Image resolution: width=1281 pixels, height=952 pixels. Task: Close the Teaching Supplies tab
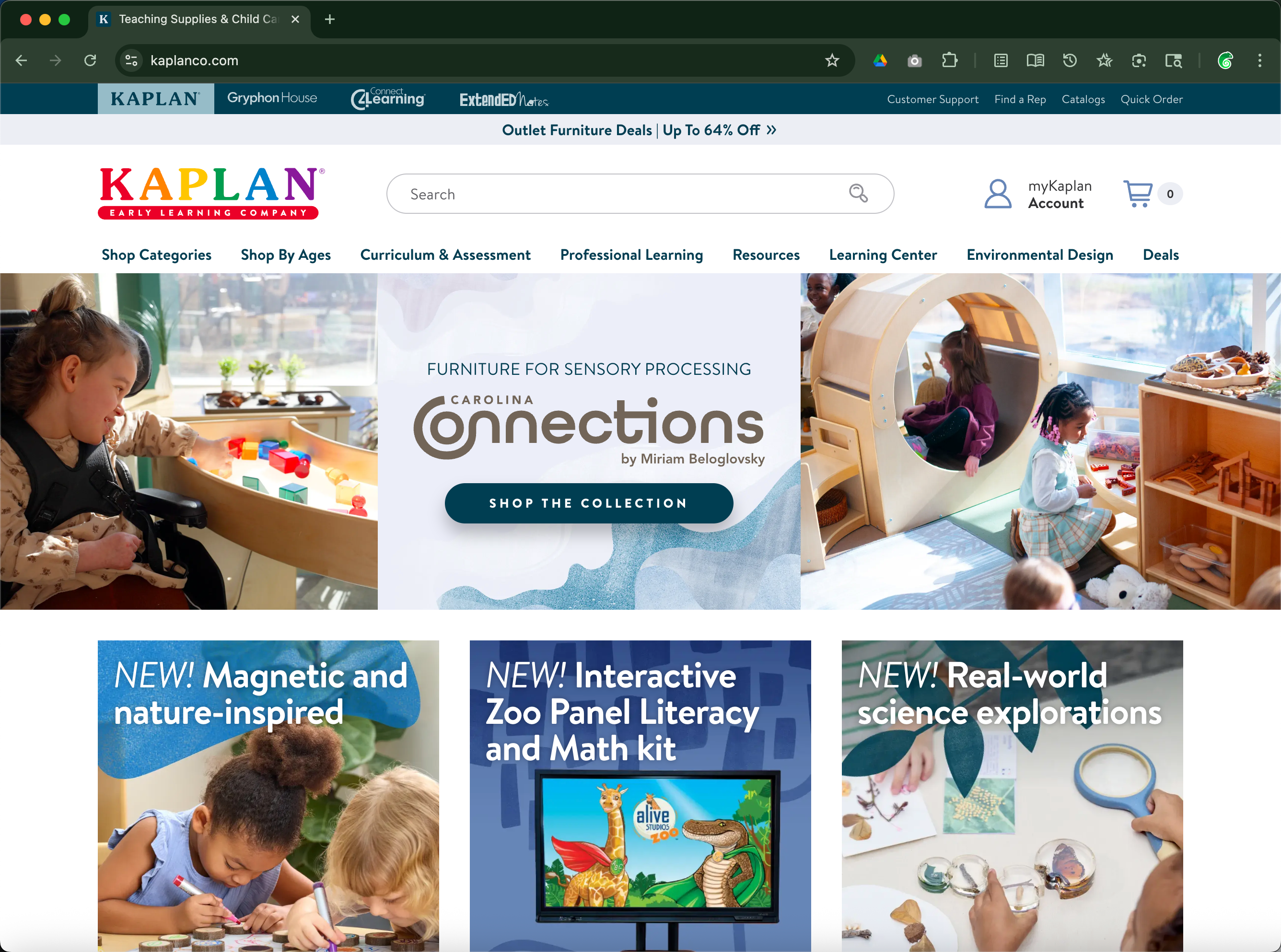295,20
